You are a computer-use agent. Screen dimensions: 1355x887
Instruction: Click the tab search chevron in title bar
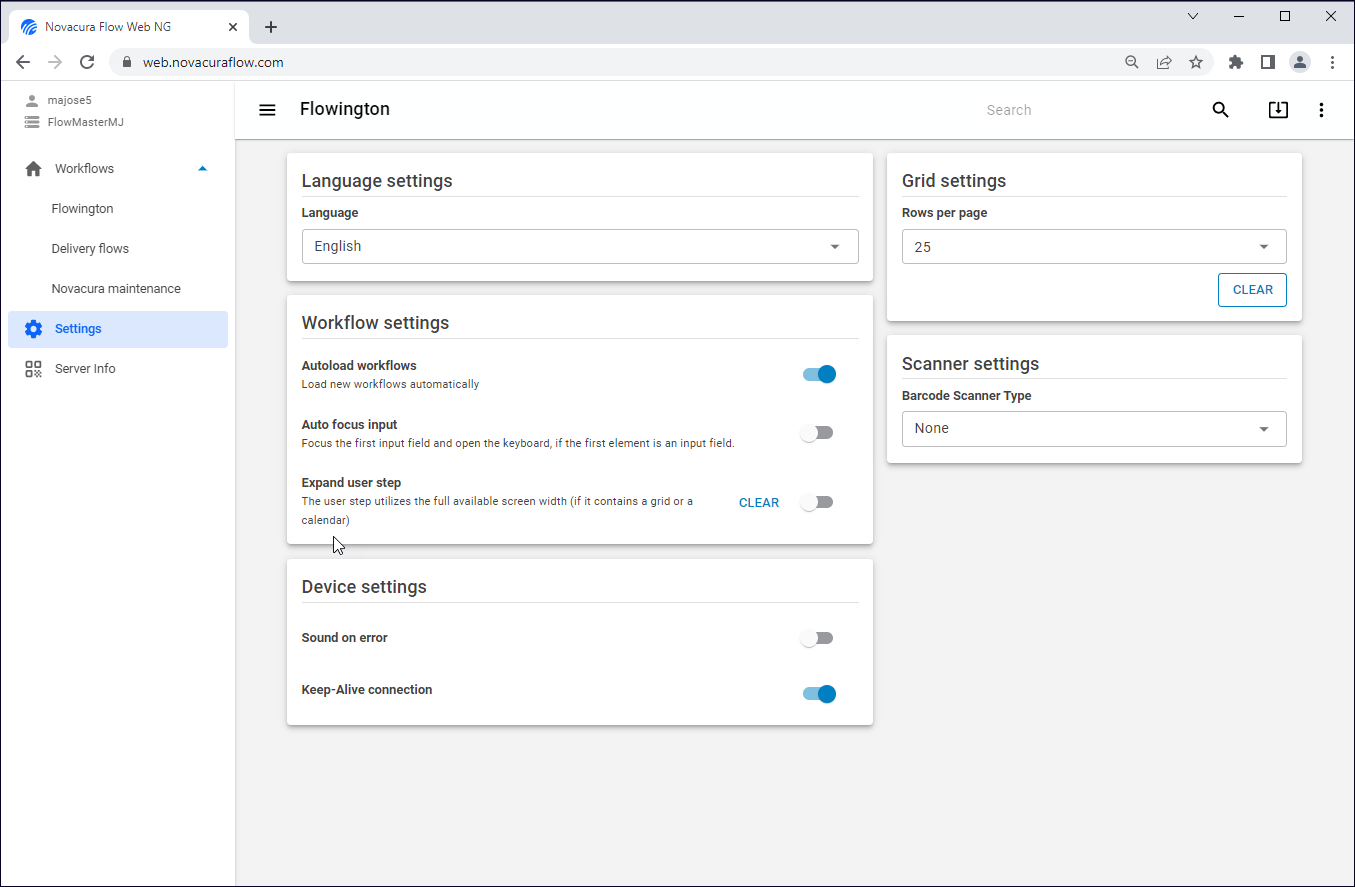[1193, 16]
